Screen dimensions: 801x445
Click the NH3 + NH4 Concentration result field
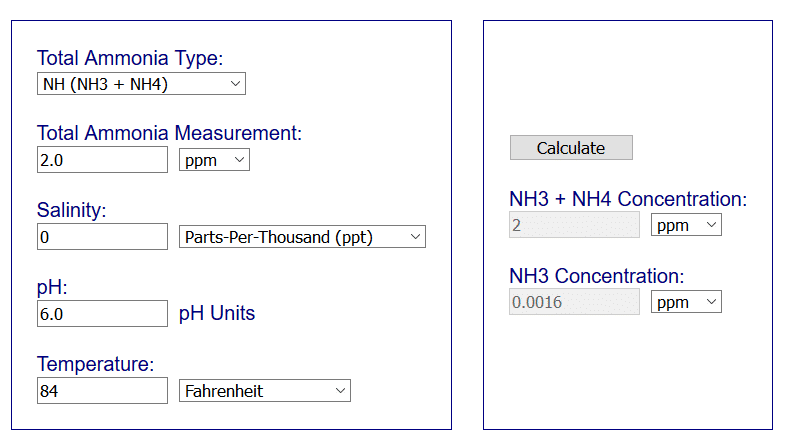click(574, 225)
